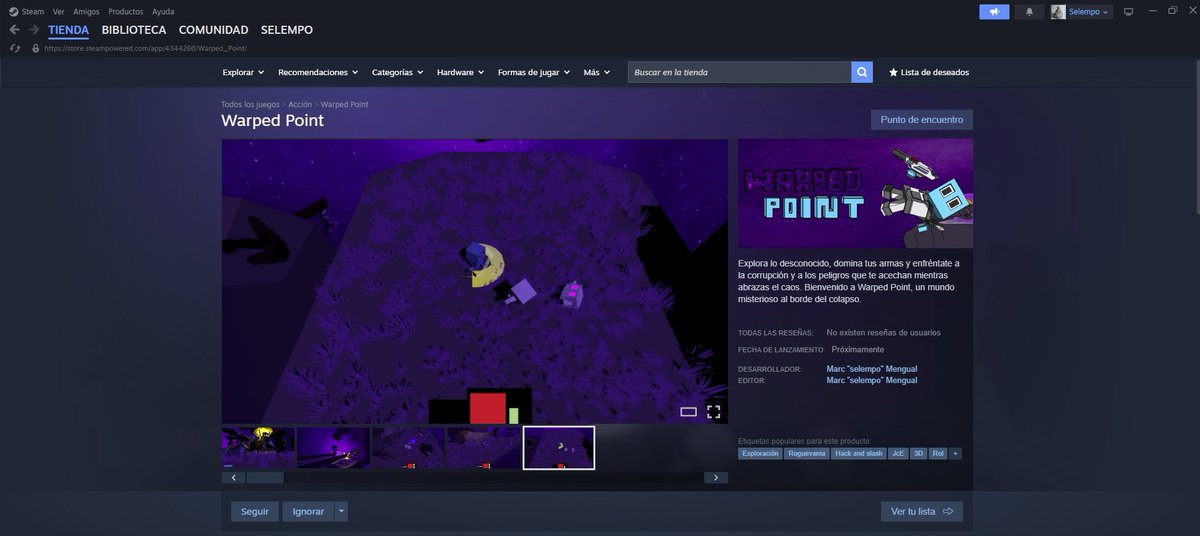Select the Roguevania tag

pyautogui.click(x=807, y=453)
